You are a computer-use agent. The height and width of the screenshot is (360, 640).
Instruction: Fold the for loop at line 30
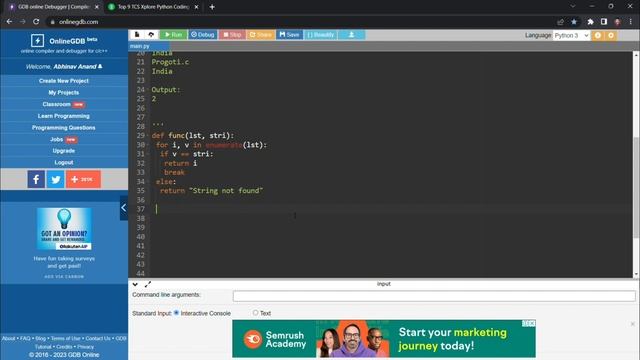click(148, 145)
